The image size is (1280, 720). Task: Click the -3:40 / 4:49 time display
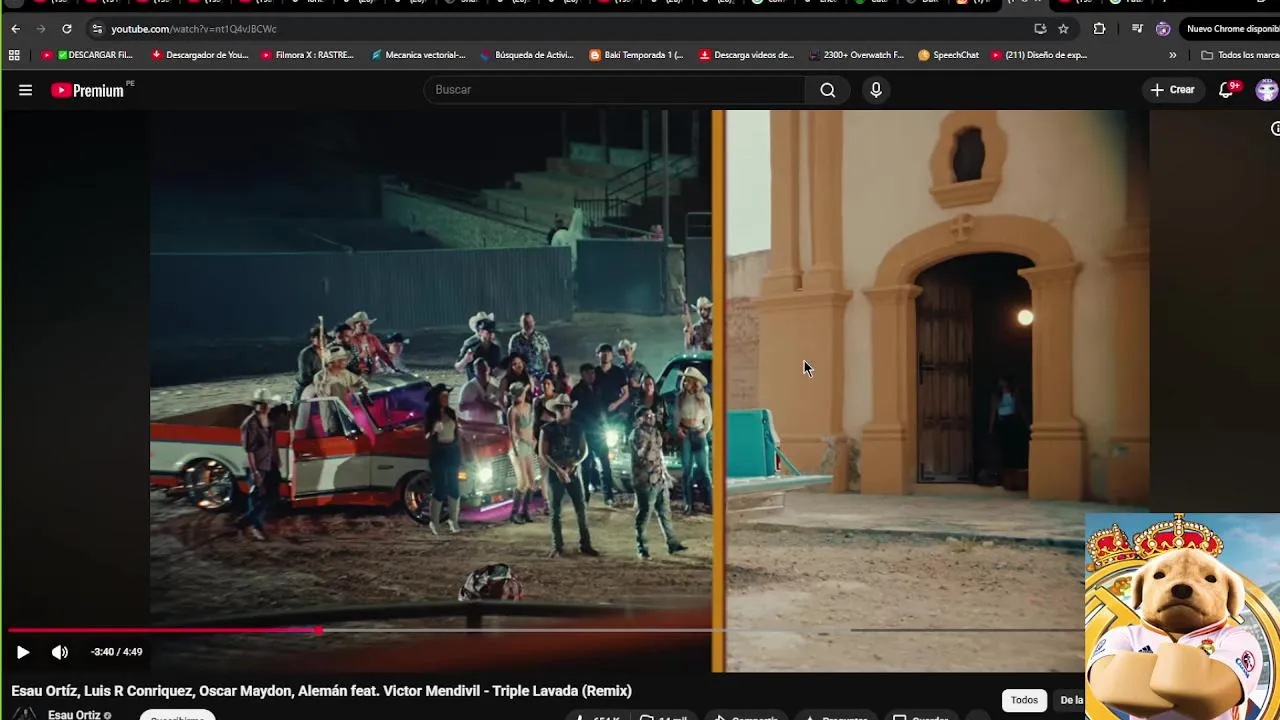(116, 652)
